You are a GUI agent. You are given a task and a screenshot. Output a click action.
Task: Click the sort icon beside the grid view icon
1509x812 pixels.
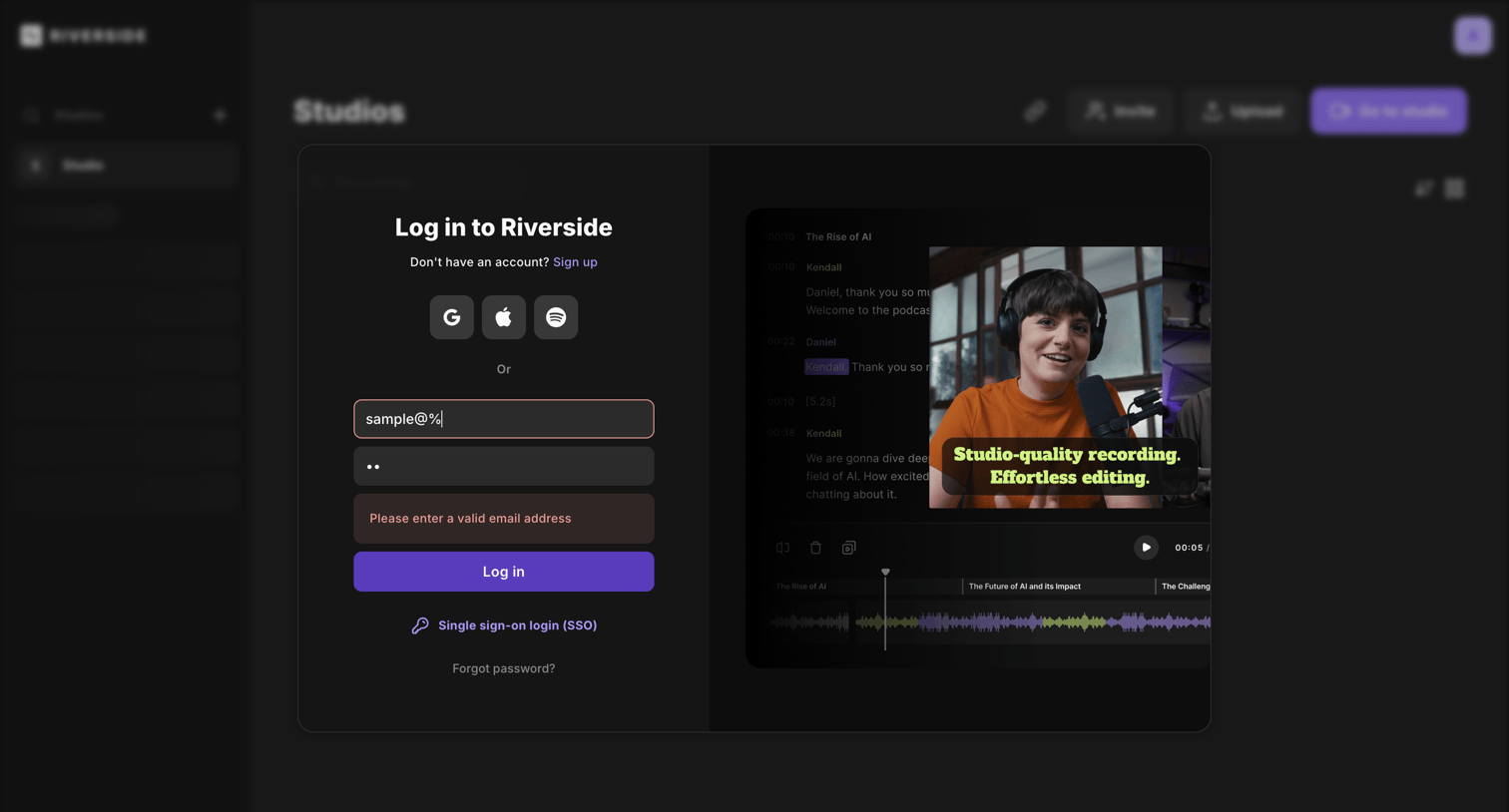point(1424,189)
